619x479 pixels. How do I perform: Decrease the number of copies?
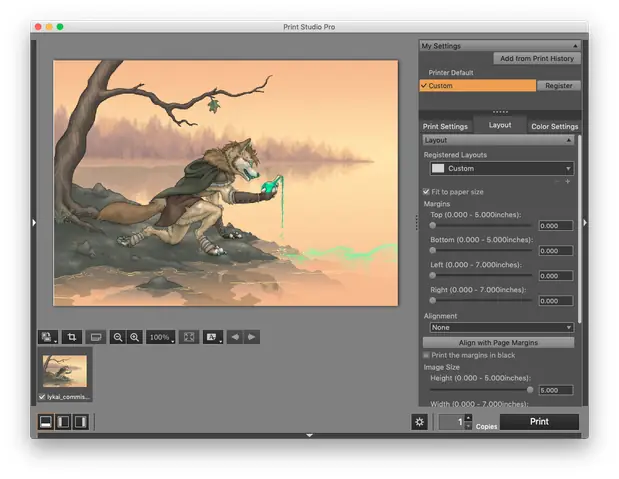(468, 426)
